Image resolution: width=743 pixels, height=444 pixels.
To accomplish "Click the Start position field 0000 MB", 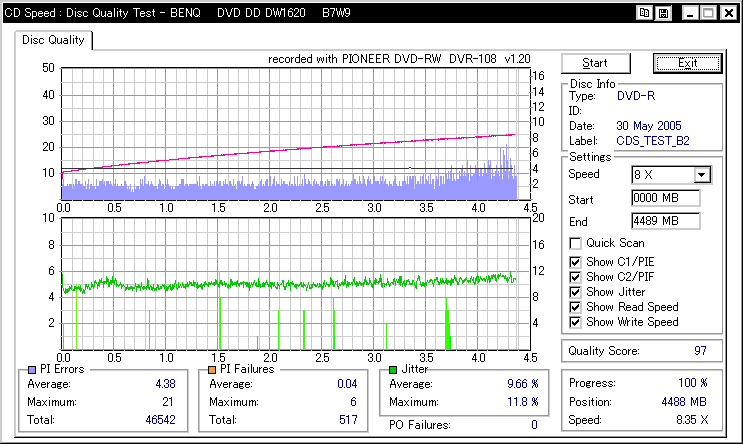I will pos(666,198).
